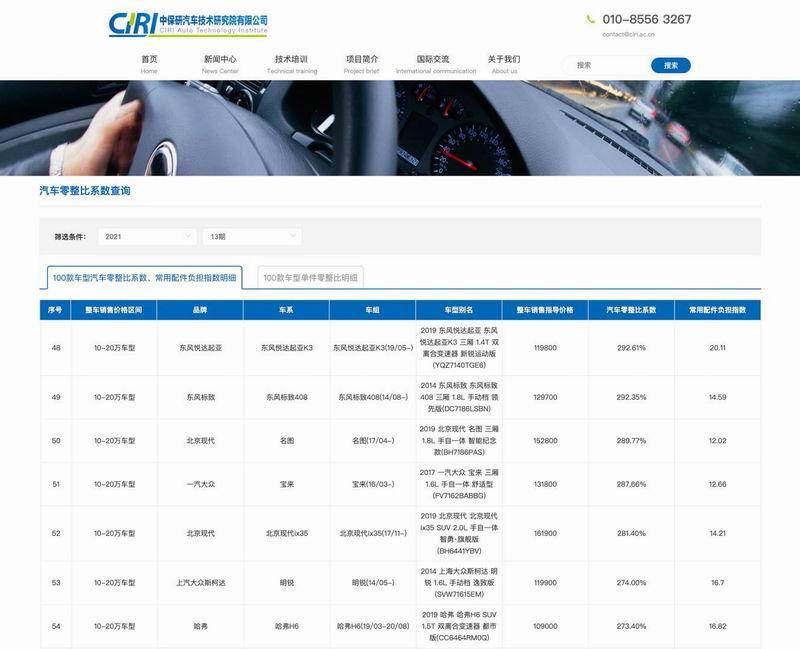800x649 pixels.
Task: Select the 上汽大众斯柯达 brand cell
Action: (201, 583)
